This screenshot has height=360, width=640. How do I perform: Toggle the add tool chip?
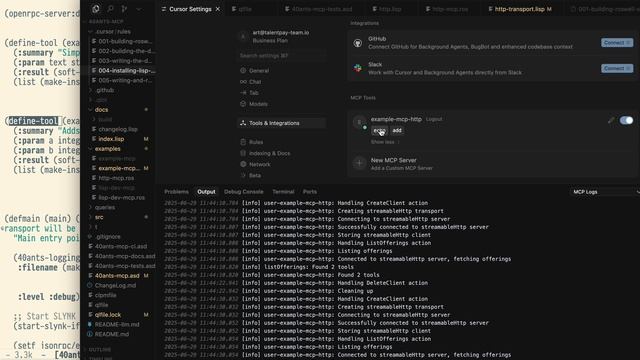(x=397, y=130)
